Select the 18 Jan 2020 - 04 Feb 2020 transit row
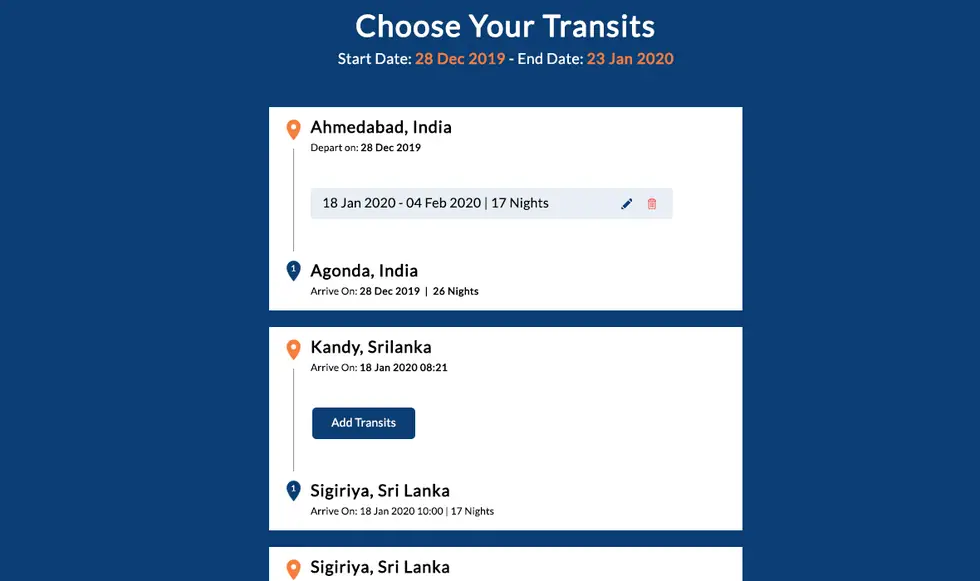This screenshot has width=980, height=581. pyautogui.click(x=491, y=203)
